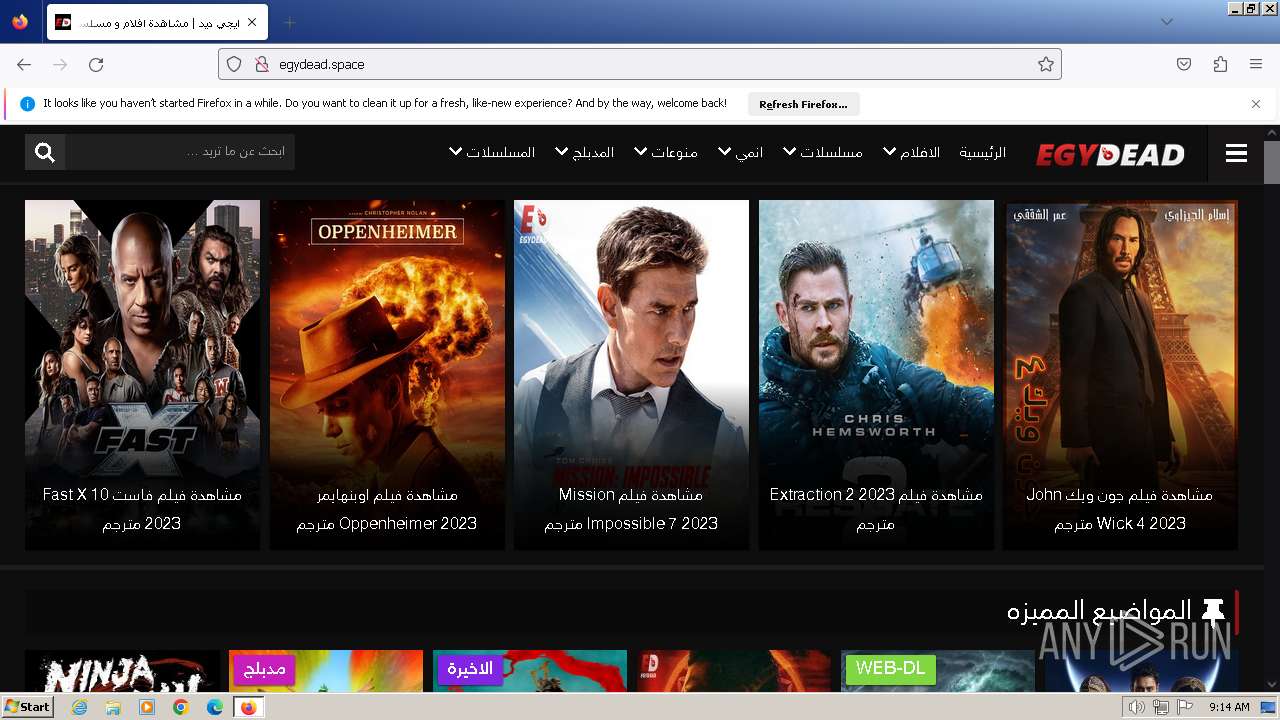Expand the مسلسلات dropdown menu

[x=822, y=152]
